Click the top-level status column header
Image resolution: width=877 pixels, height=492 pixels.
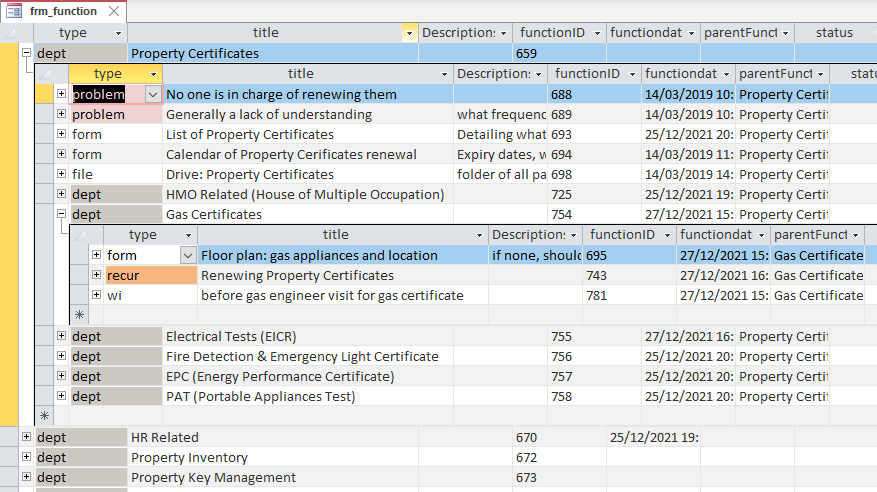[834, 33]
